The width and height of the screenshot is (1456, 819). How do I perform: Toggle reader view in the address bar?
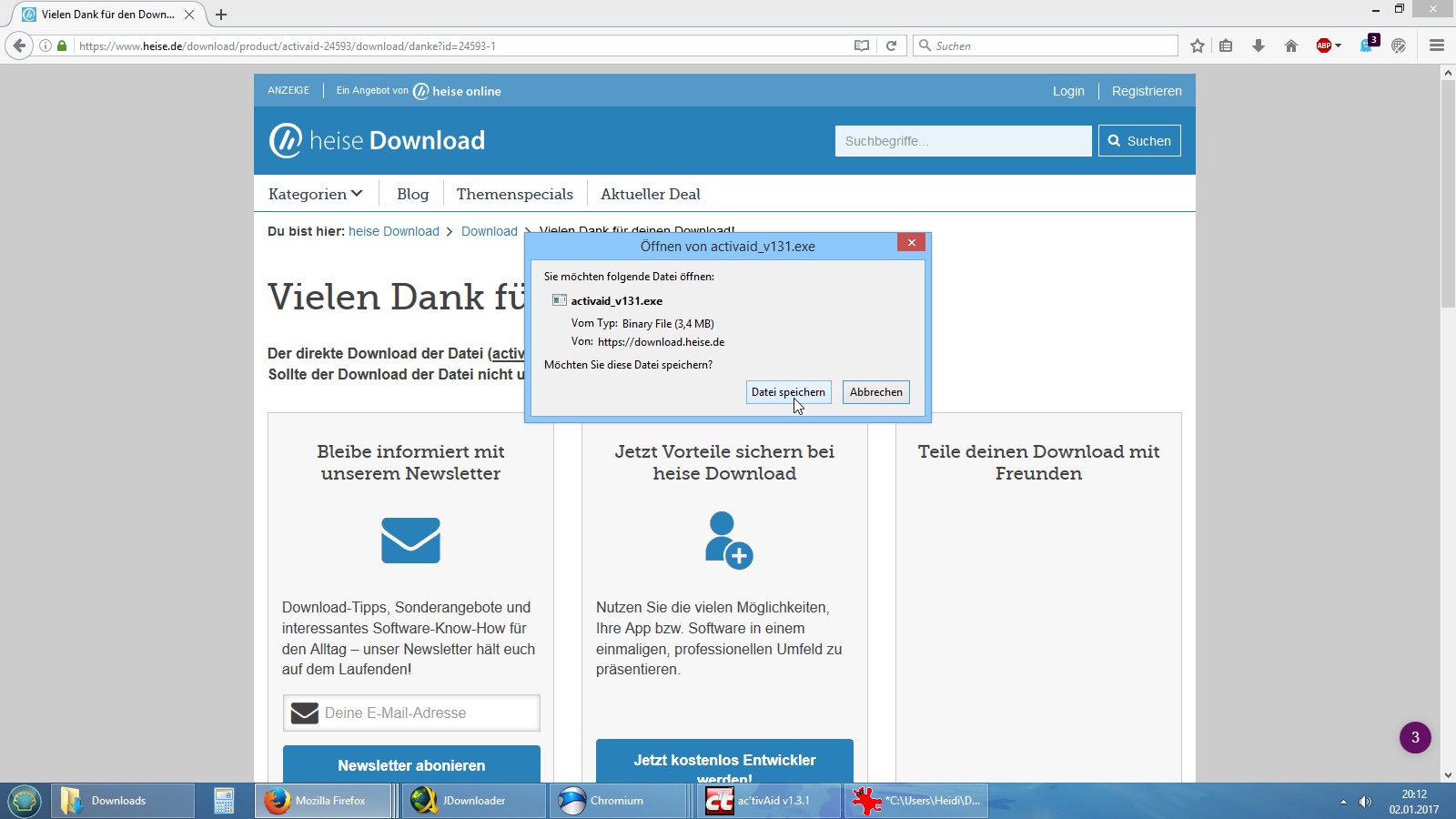pyautogui.click(x=861, y=45)
